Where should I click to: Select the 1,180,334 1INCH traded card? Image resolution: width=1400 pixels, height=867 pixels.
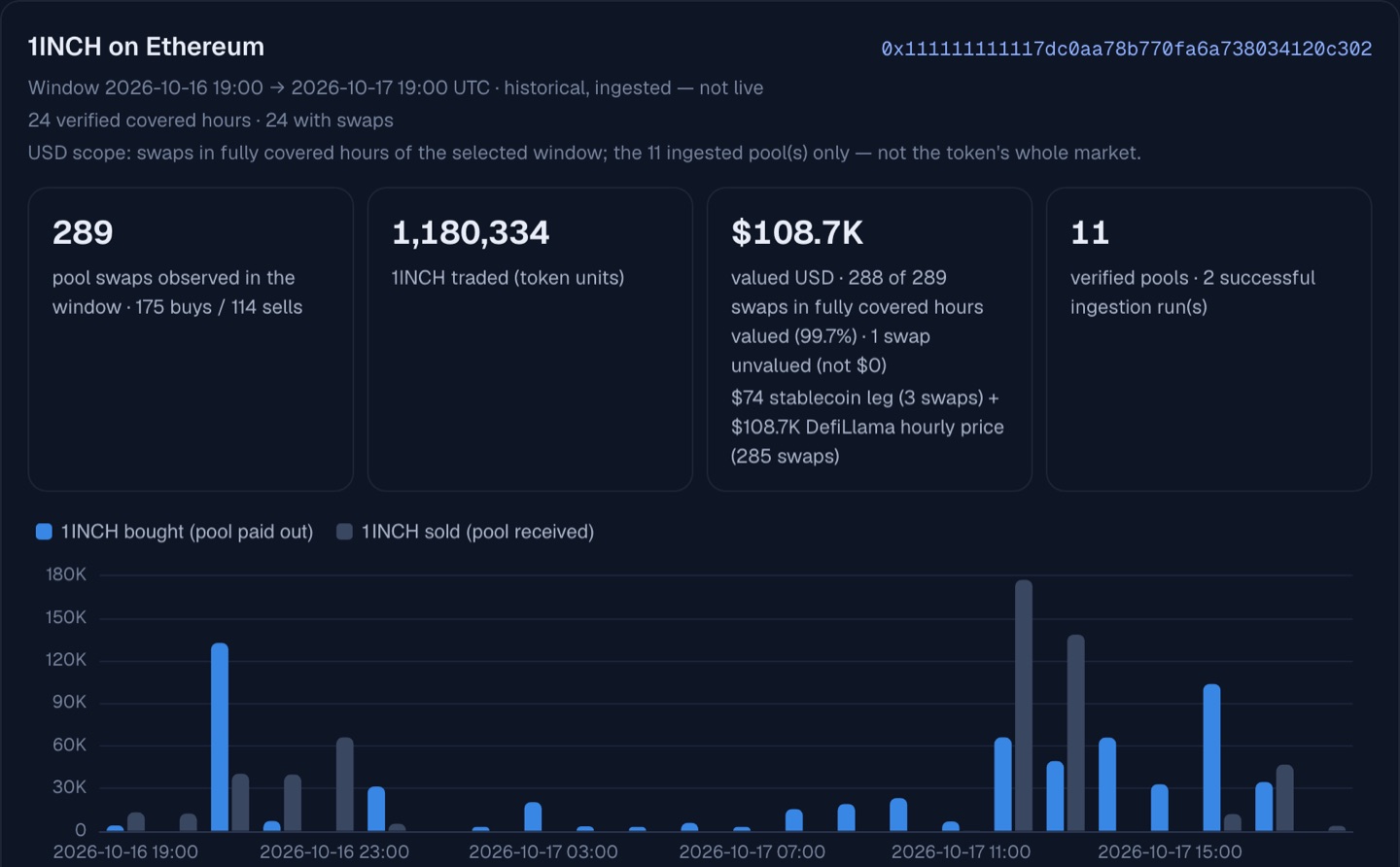pos(530,339)
